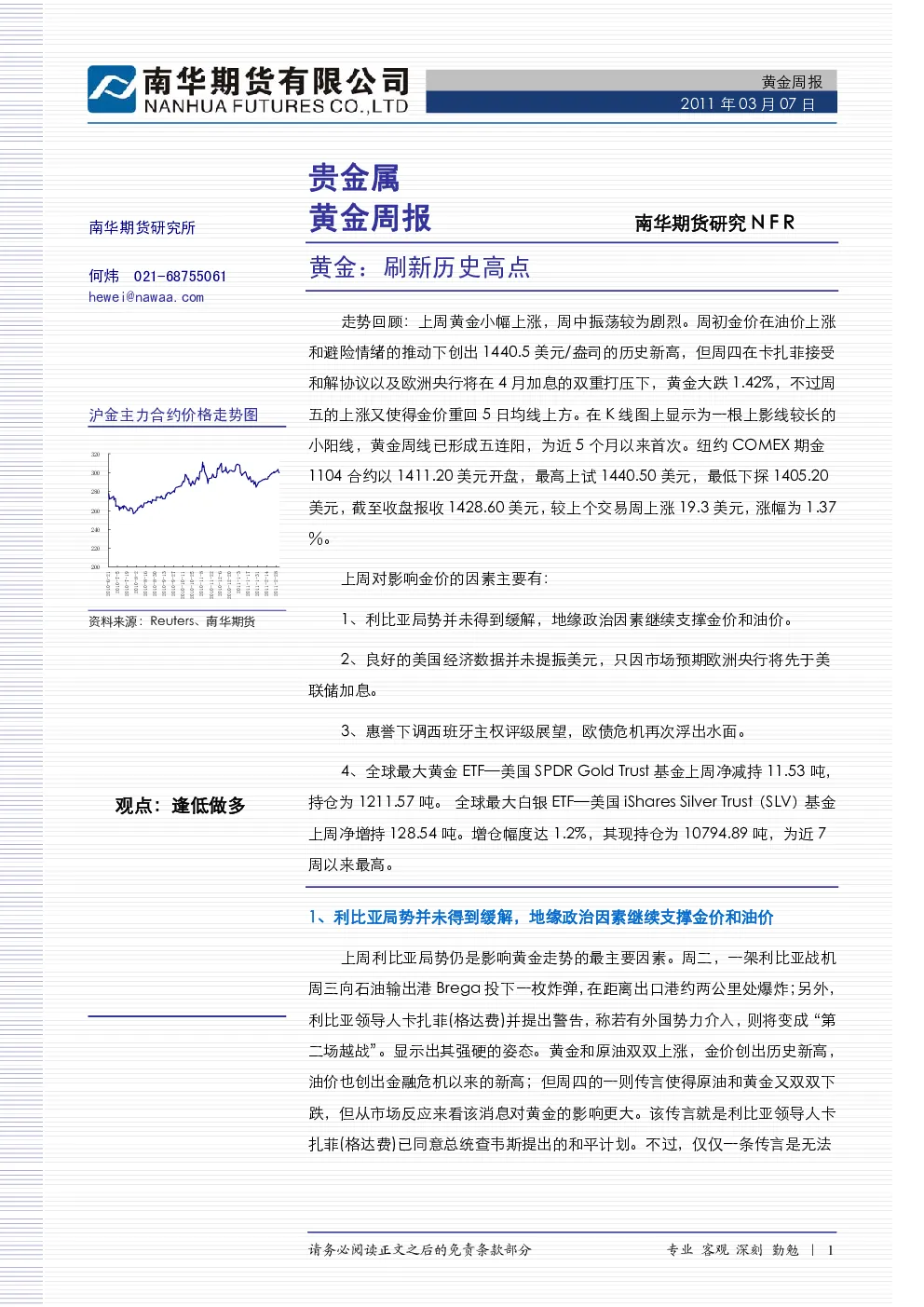Click item '4、全球最大黄金 ETF' paragraph
The height and width of the screenshot is (1307, 924).
click(x=573, y=818)
